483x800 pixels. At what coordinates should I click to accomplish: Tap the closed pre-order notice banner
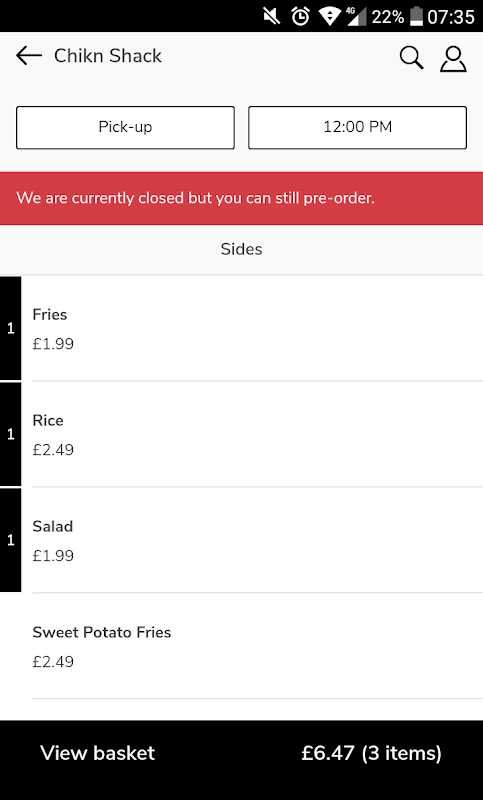point(241,198)
